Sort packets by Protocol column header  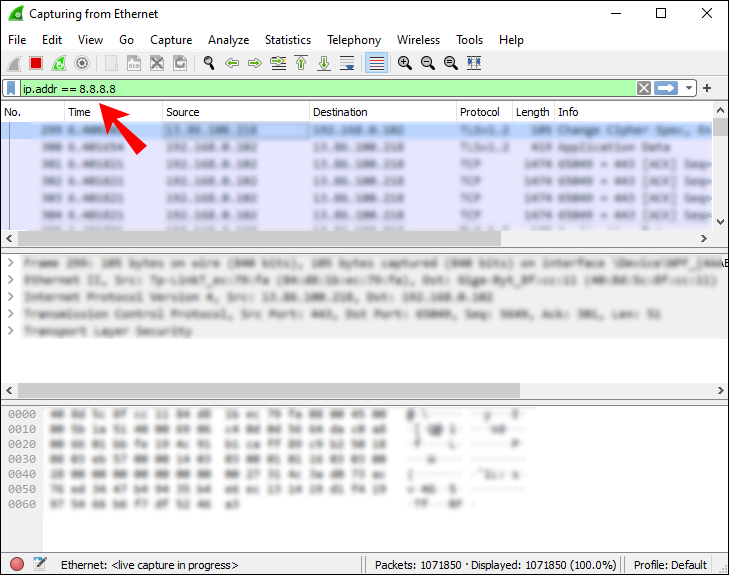484,112
